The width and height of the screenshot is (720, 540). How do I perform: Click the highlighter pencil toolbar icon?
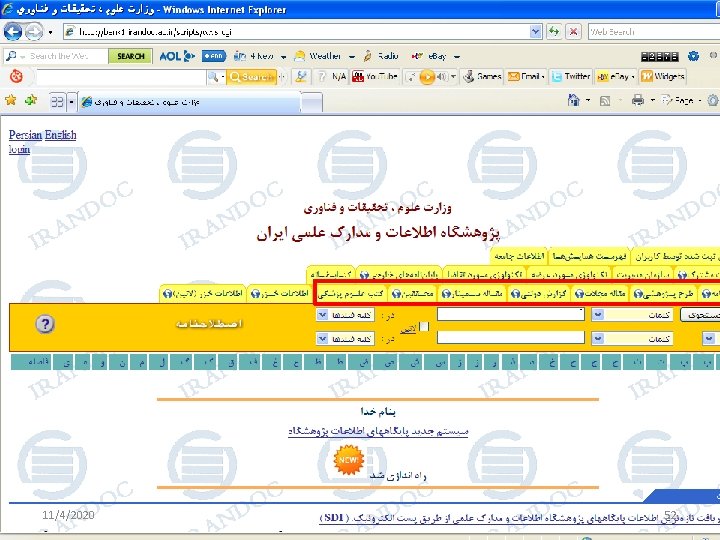301,77
